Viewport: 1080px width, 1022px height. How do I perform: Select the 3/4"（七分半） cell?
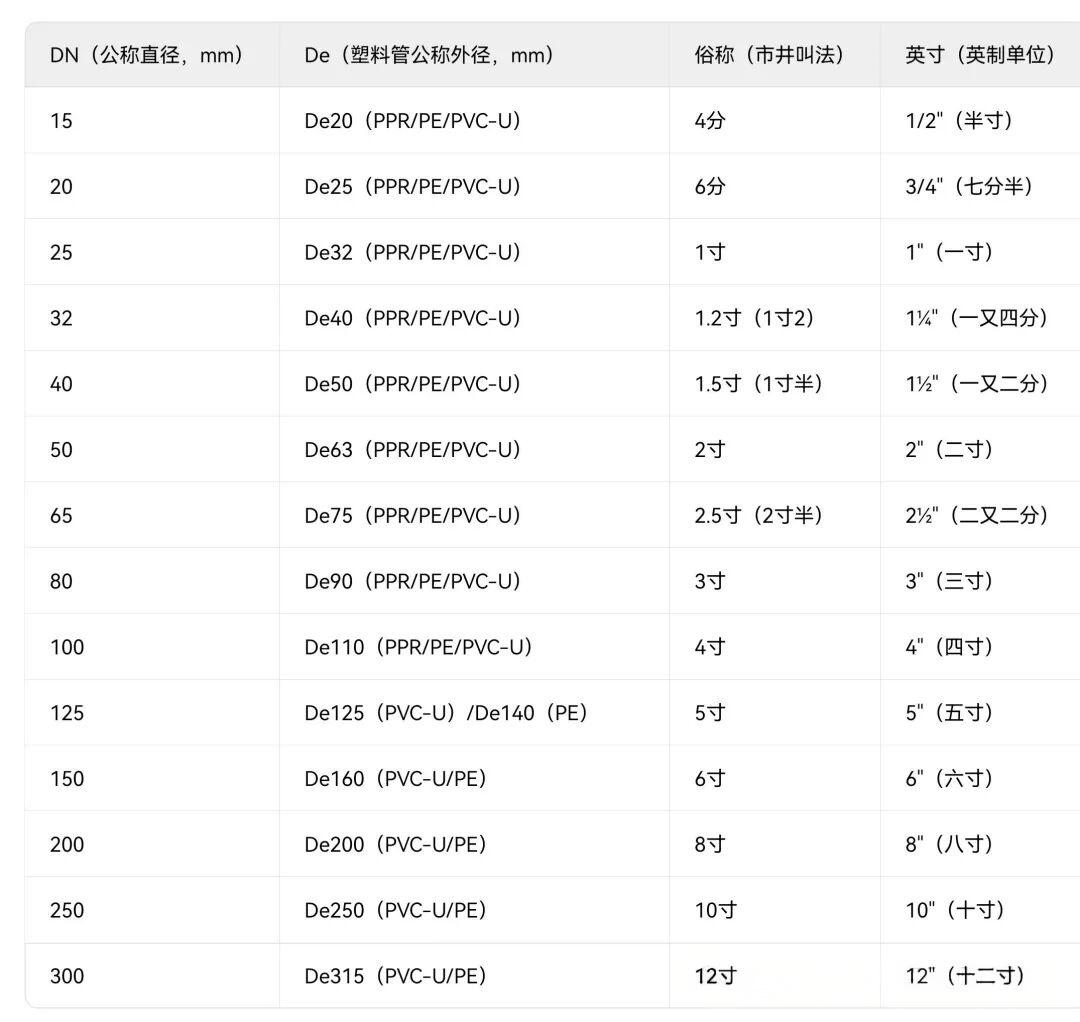point(969,187)
